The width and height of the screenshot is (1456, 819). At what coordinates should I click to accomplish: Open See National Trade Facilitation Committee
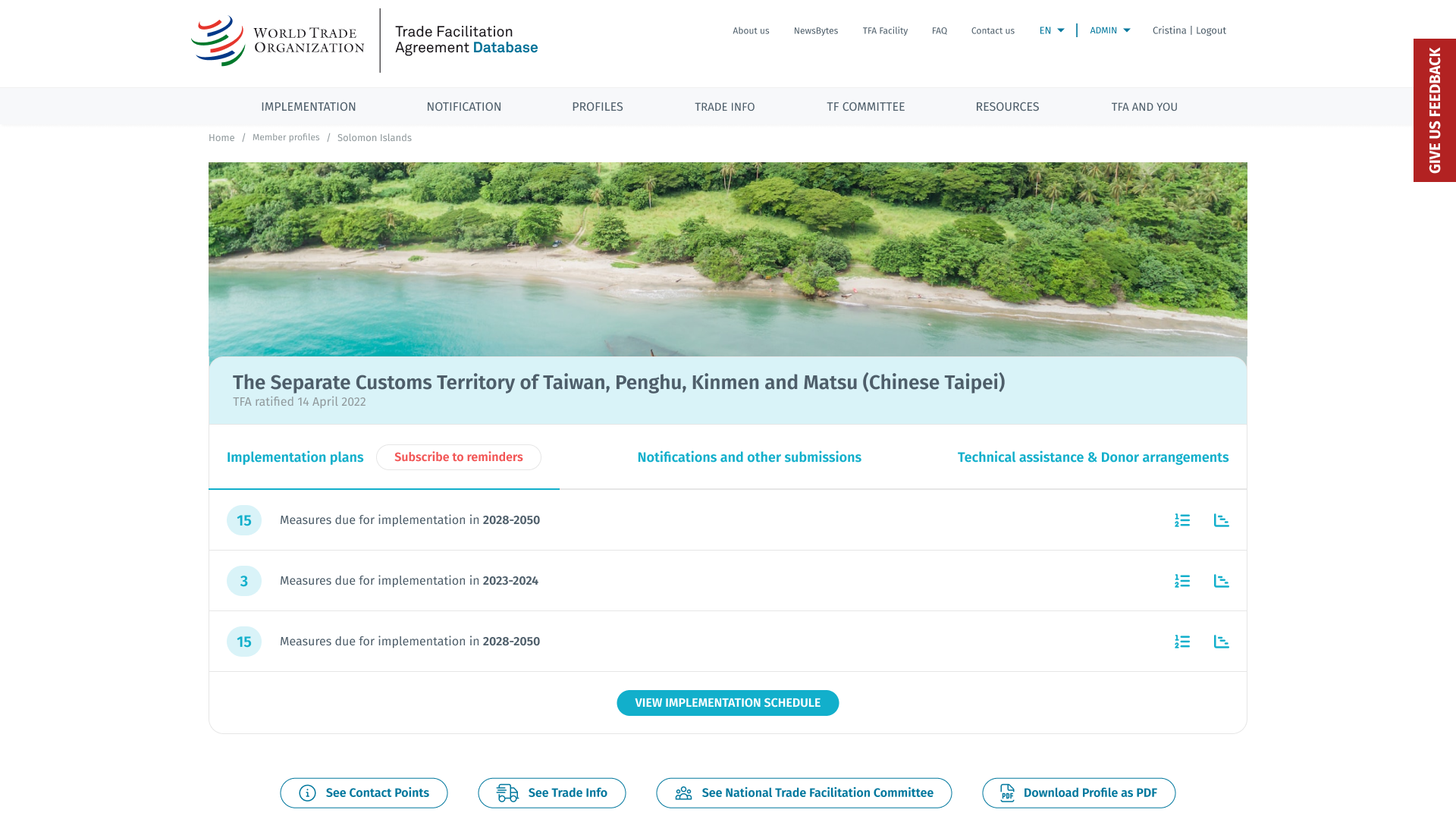coord(804,792)
